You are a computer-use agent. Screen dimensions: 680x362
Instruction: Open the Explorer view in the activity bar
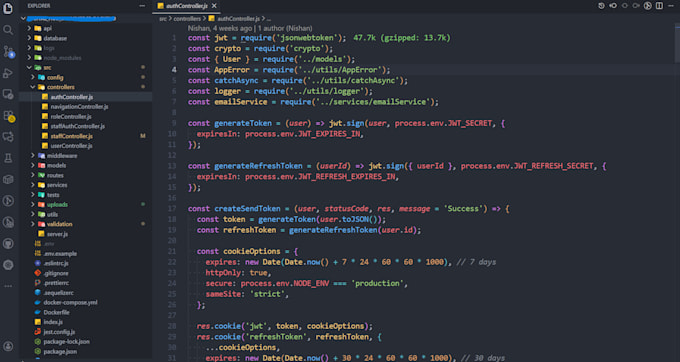[x=8, y=8]
